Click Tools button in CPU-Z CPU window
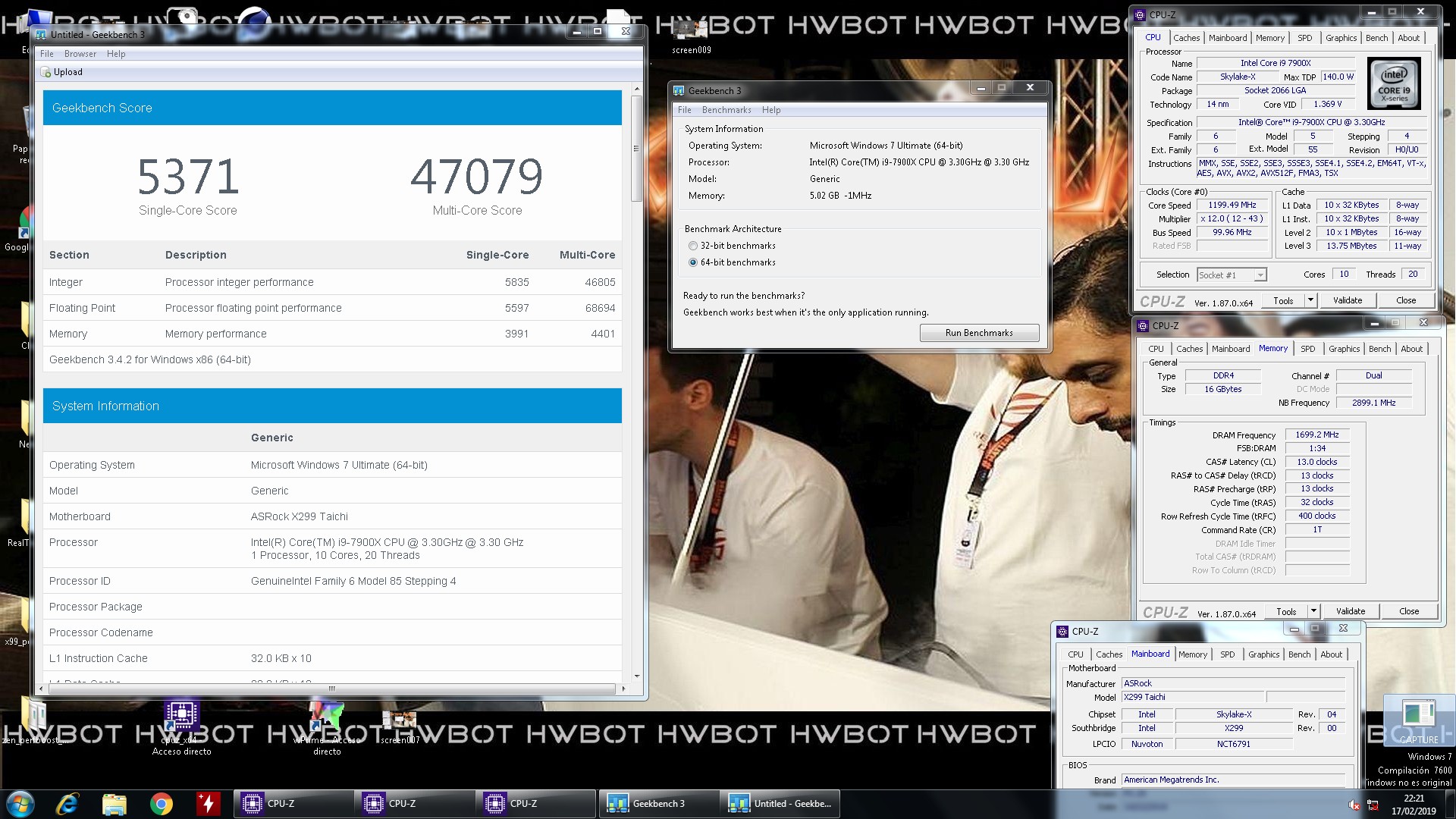 click(1283, 300)
